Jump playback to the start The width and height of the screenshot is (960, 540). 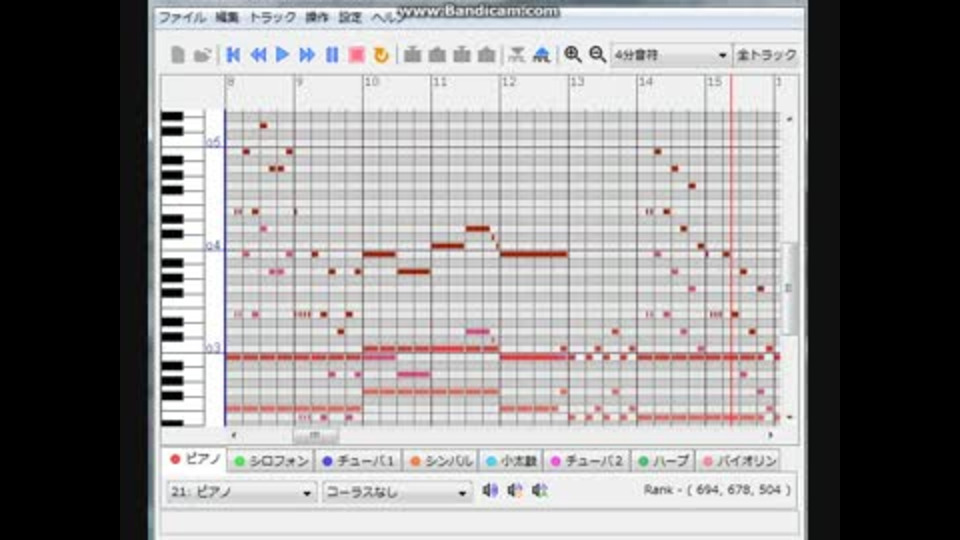pyautogui.click(x=233, y=55)
